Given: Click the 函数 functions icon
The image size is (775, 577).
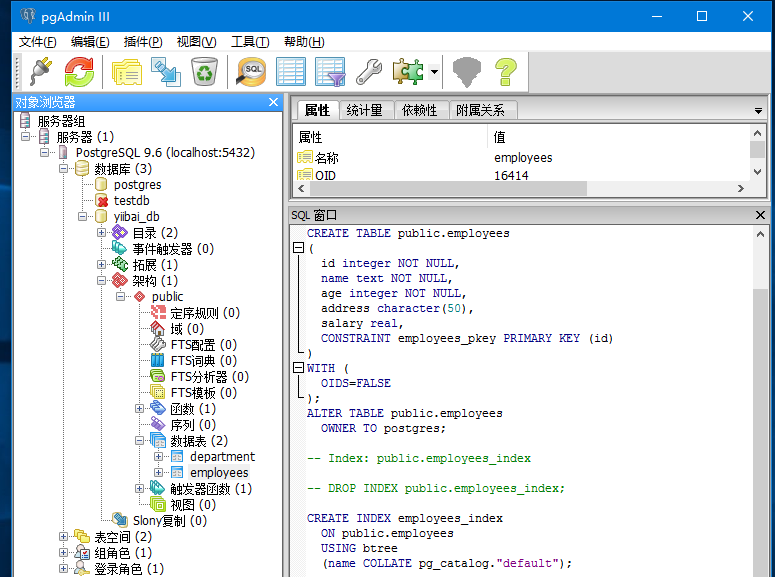Looking at the screenshot, I should (x=158, y=408).
